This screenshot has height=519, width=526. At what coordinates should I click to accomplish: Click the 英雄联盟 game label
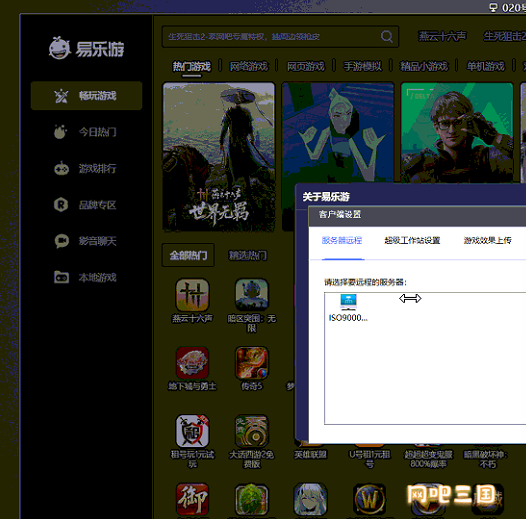[x=310, y=455]
